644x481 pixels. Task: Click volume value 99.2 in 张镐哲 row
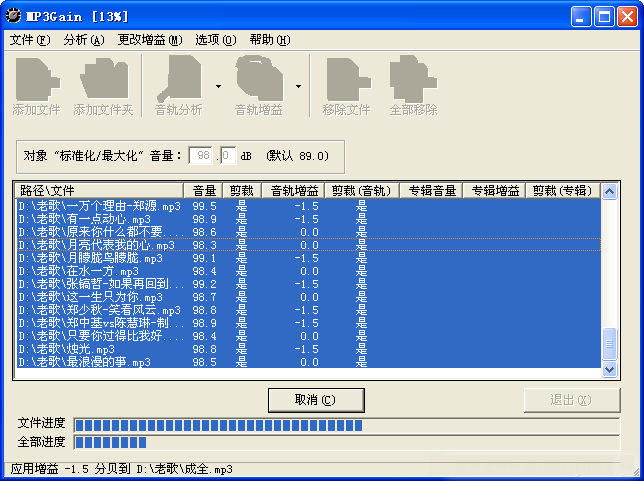coord(205,284)
